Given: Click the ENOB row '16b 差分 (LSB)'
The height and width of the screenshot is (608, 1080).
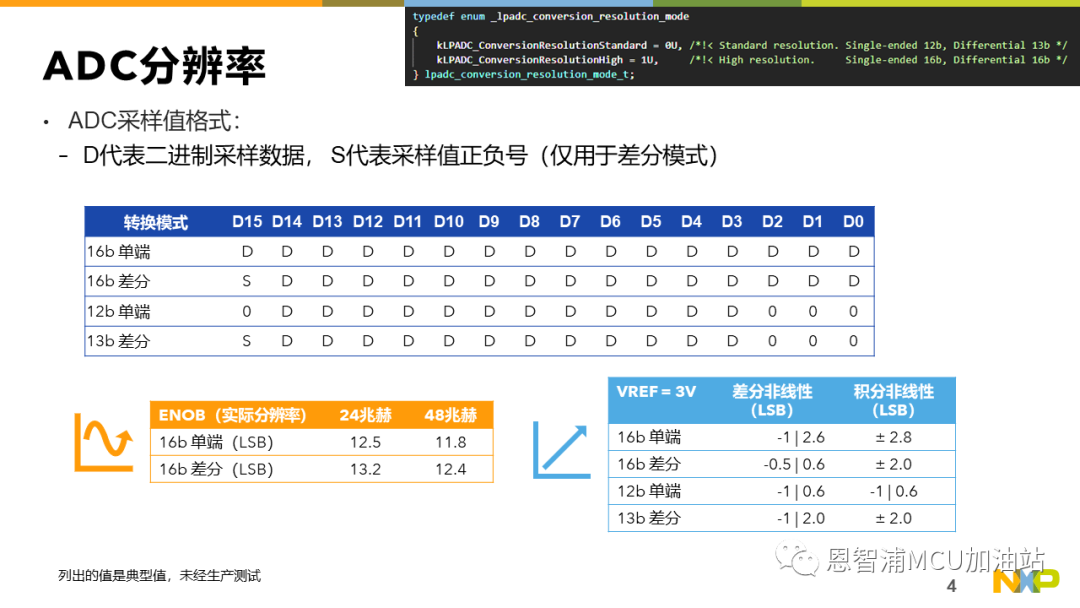Looking at the screenshot, I should coord(216,469).
